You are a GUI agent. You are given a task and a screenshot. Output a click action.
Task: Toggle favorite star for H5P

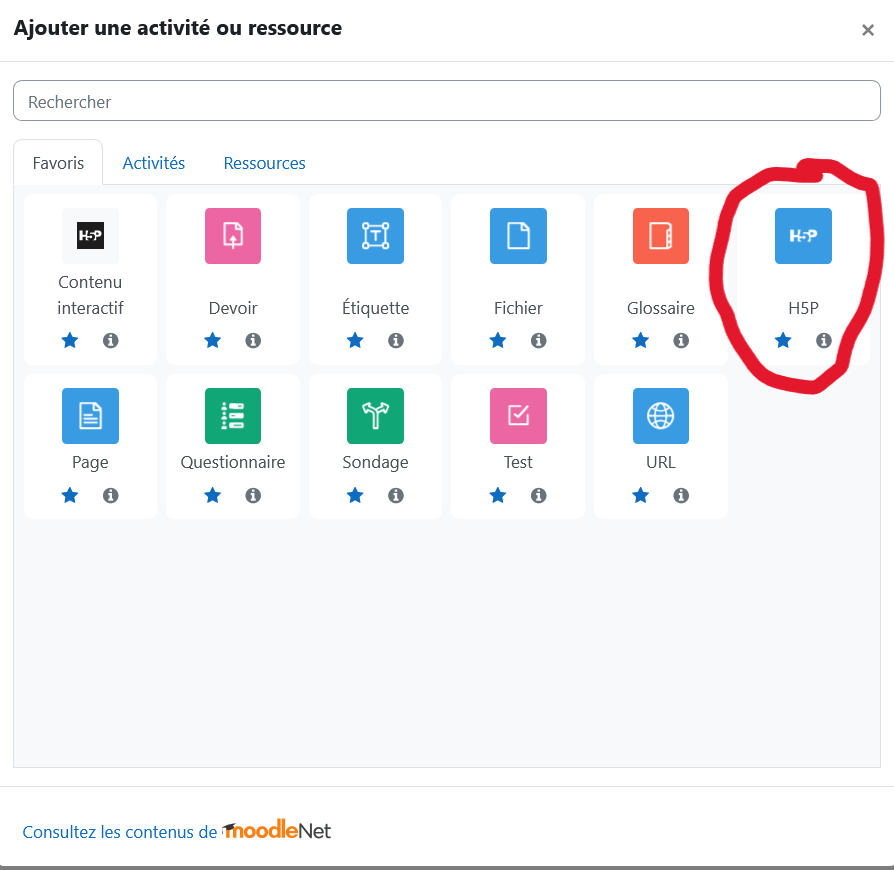[x=783, y=340]
